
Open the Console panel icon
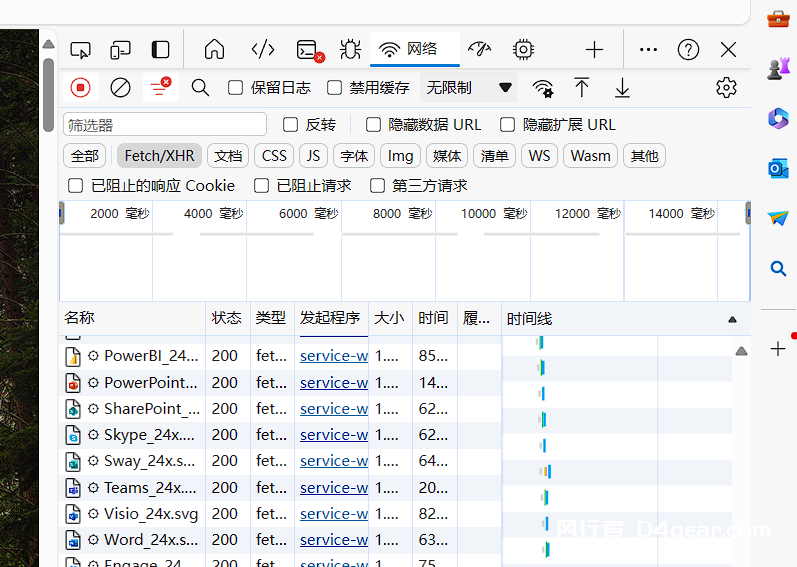(308, 50)
